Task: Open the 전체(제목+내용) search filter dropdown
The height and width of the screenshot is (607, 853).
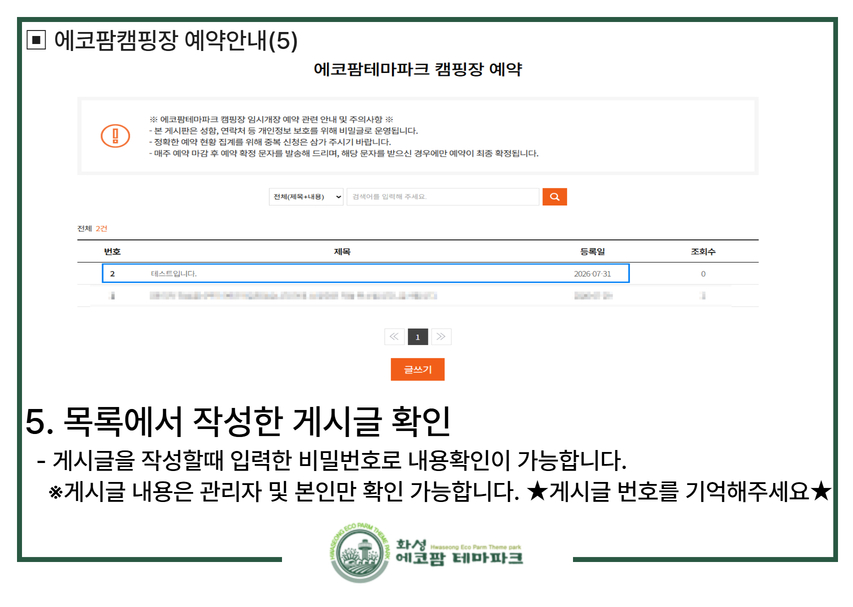Action: 306,197
